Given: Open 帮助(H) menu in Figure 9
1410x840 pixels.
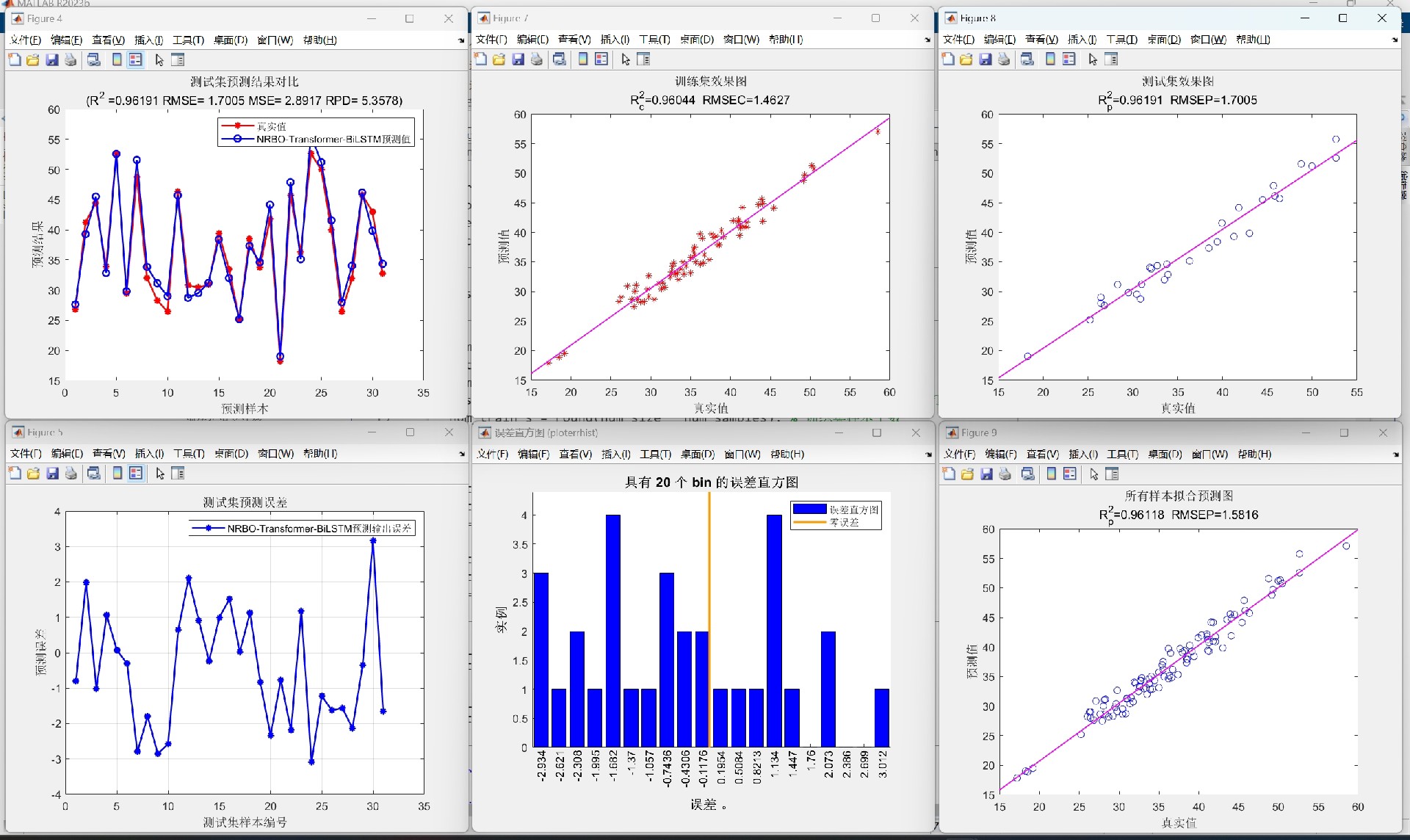Looking at the screenshot, I should pos(1254,455).
